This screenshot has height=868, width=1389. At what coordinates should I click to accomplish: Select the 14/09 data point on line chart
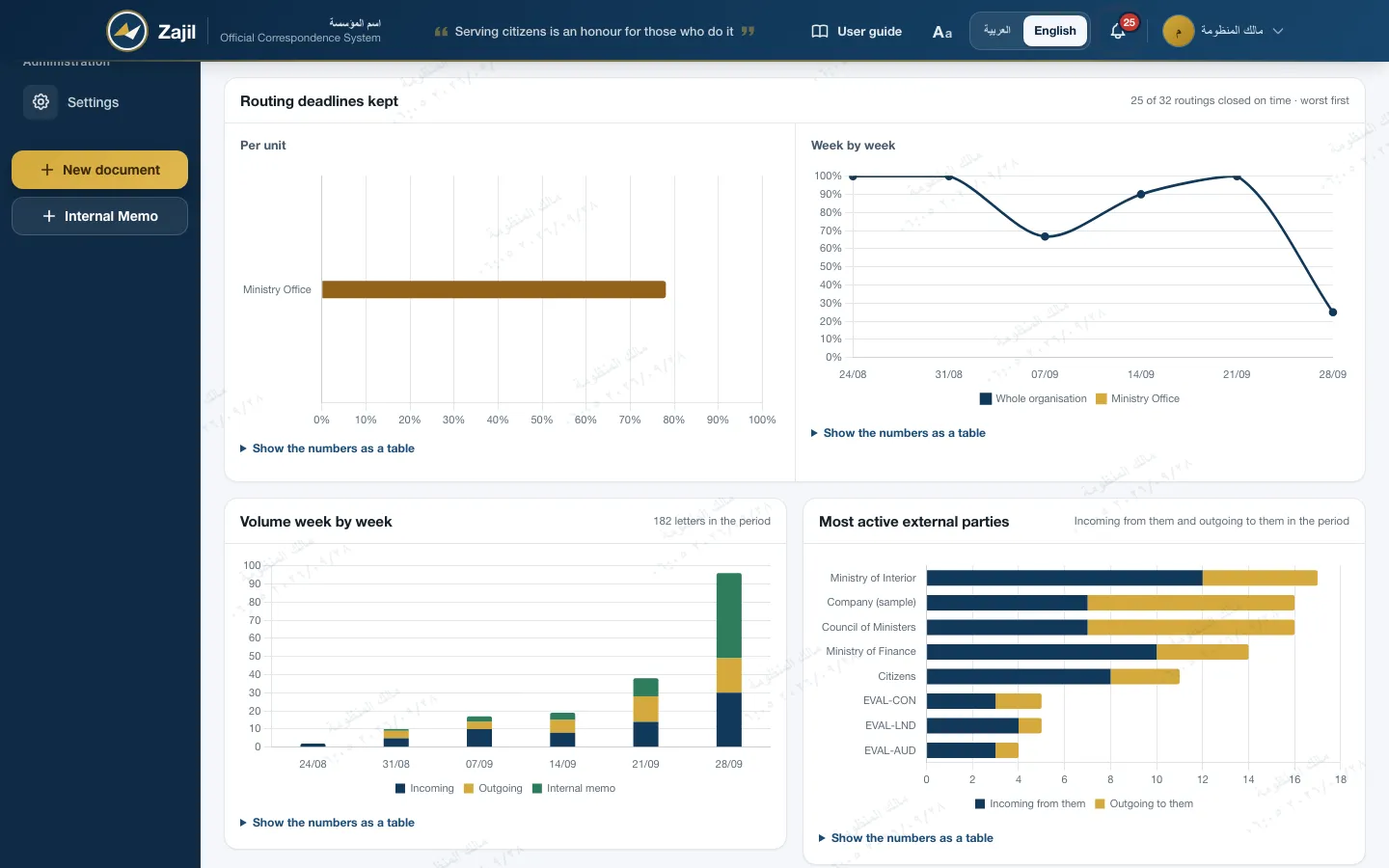click(1141, 194)
